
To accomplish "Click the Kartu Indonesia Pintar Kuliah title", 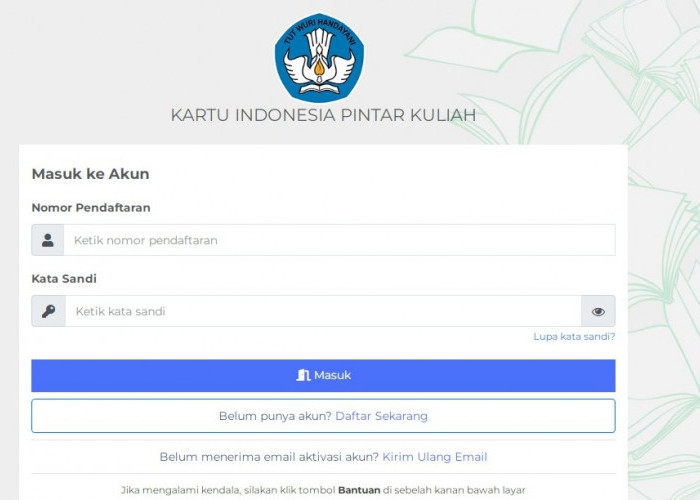I will tap(323, 115).
